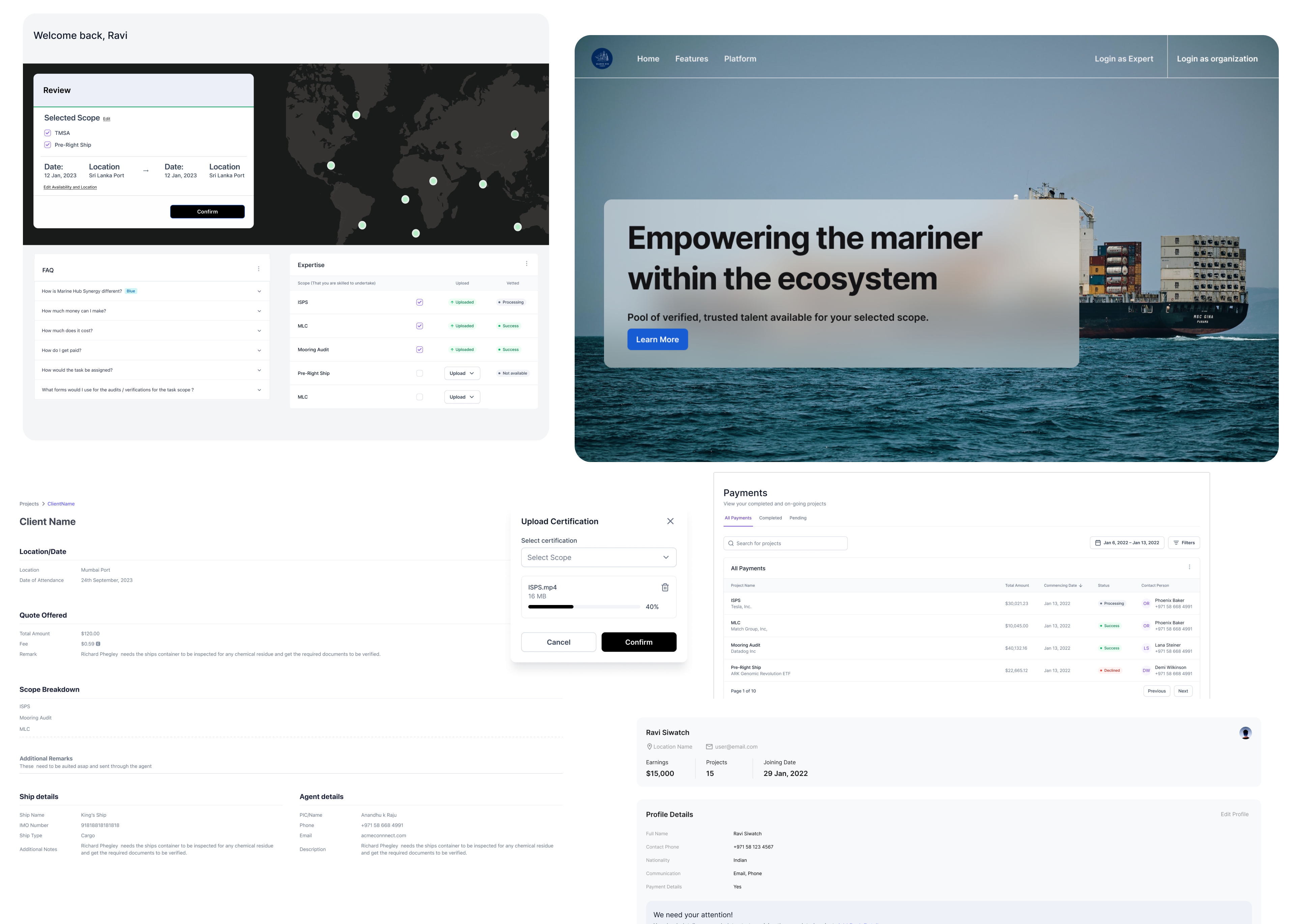The height and width of the screenshot is (924, 1295).
Task: Uncheck the TMSA scope checkbox
Action: 48,133
